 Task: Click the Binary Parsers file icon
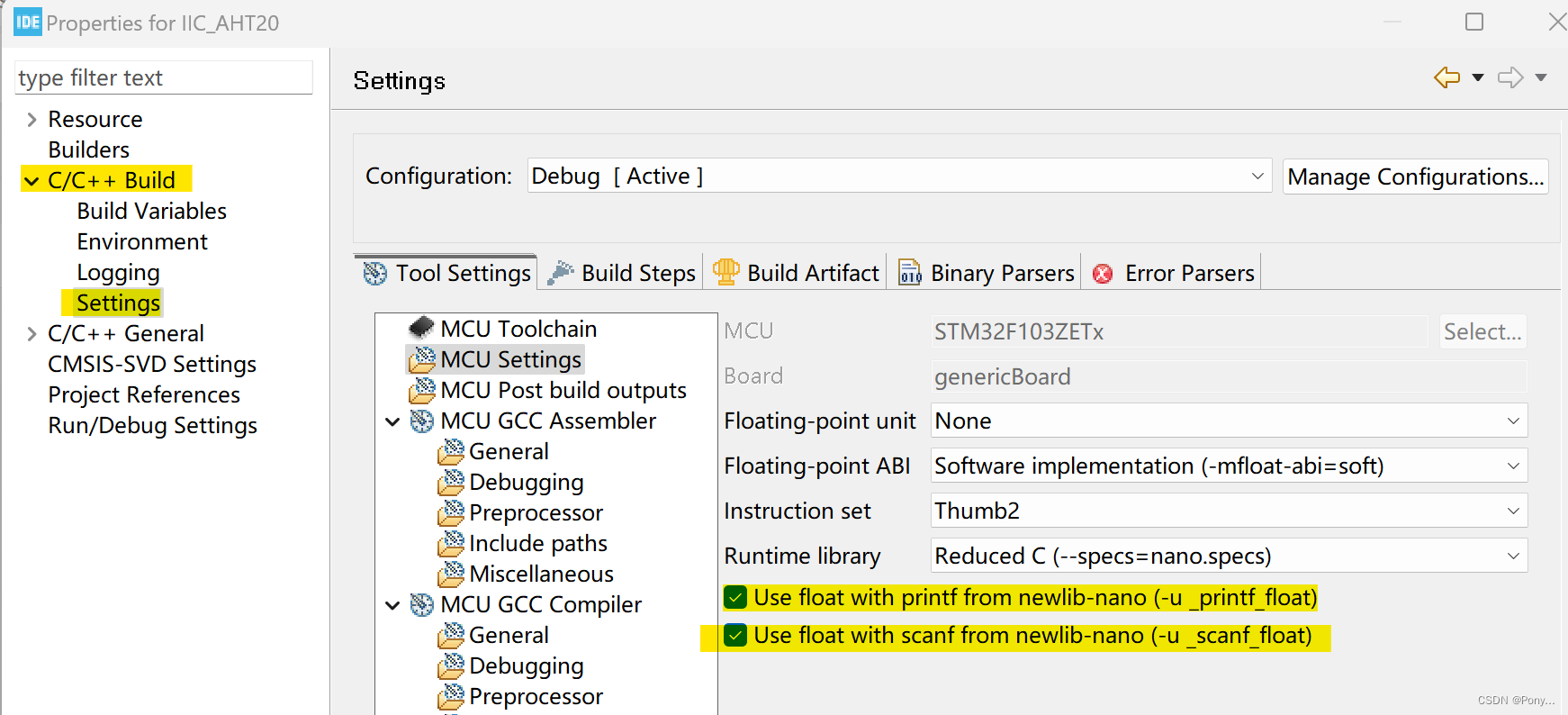pos(910,272)
